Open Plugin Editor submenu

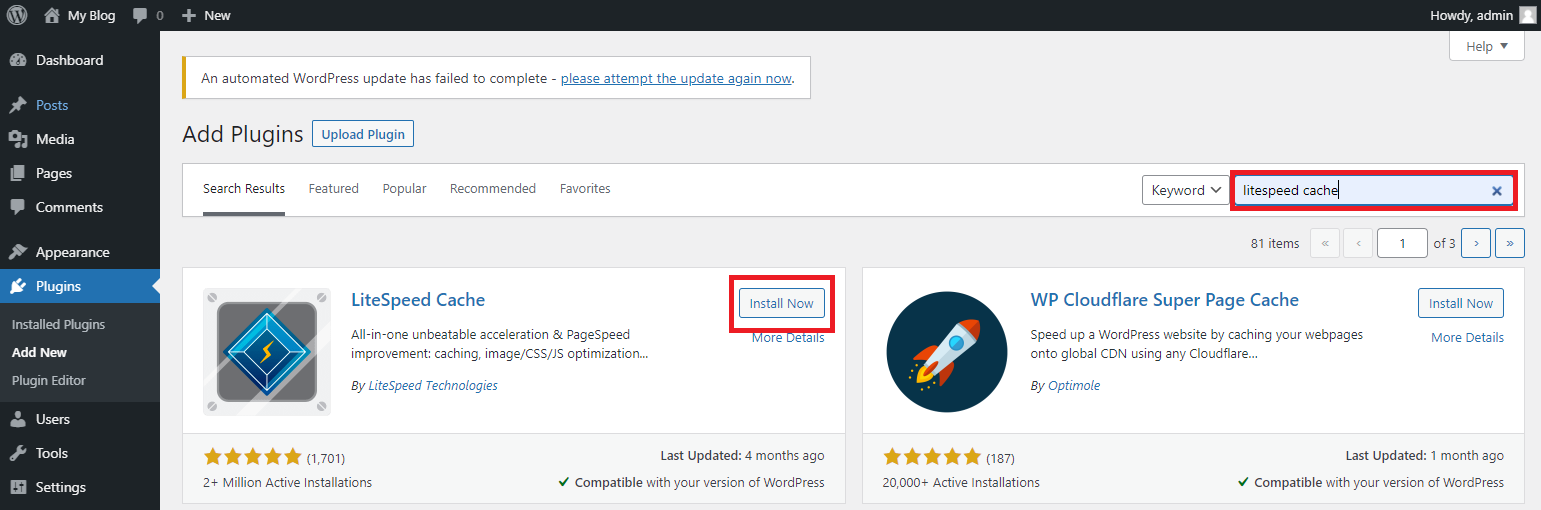[x=49, y=380]
